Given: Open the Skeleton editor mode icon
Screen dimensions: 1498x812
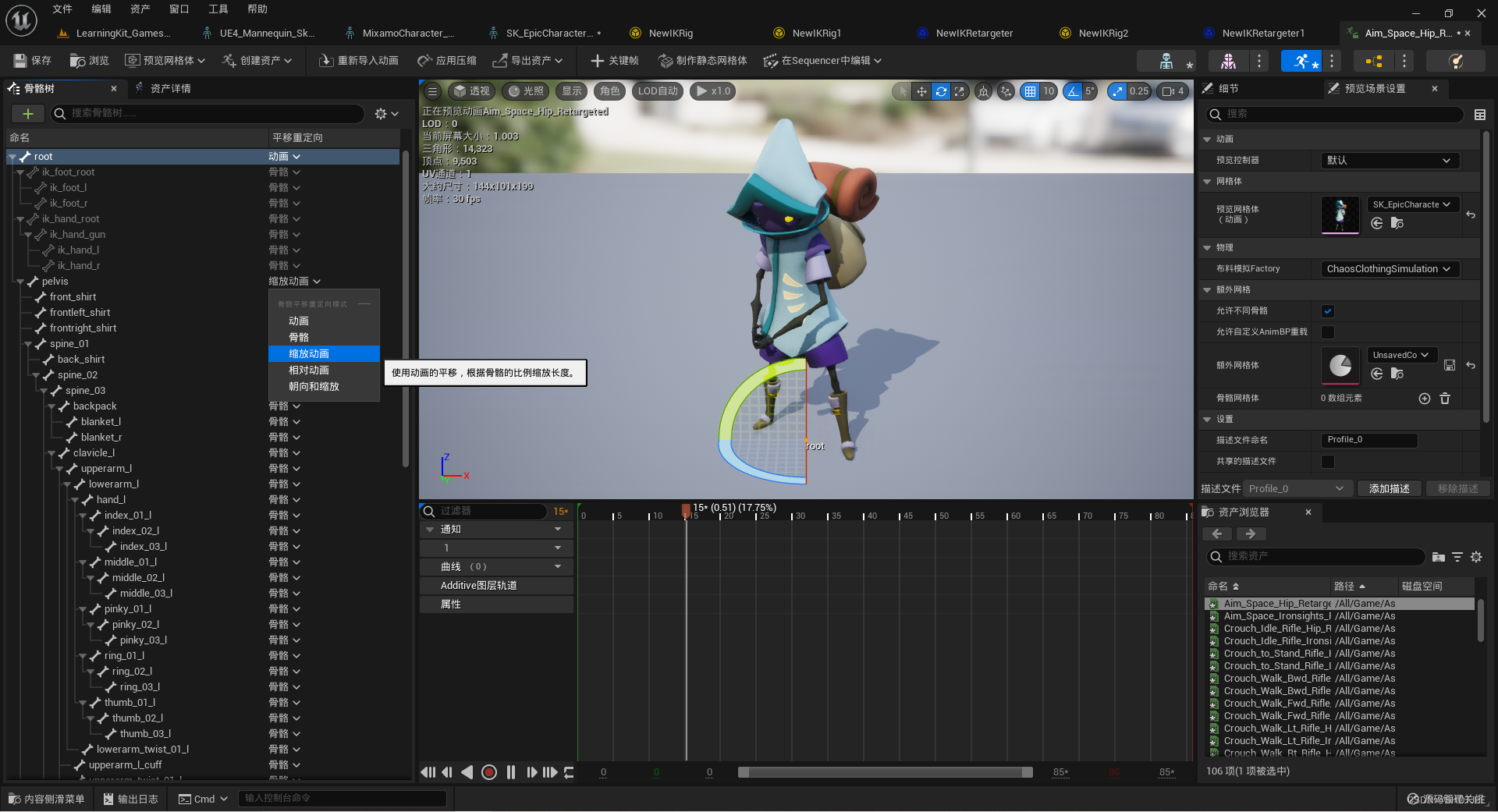Looking at the screenshot, I should [1166, 61].
